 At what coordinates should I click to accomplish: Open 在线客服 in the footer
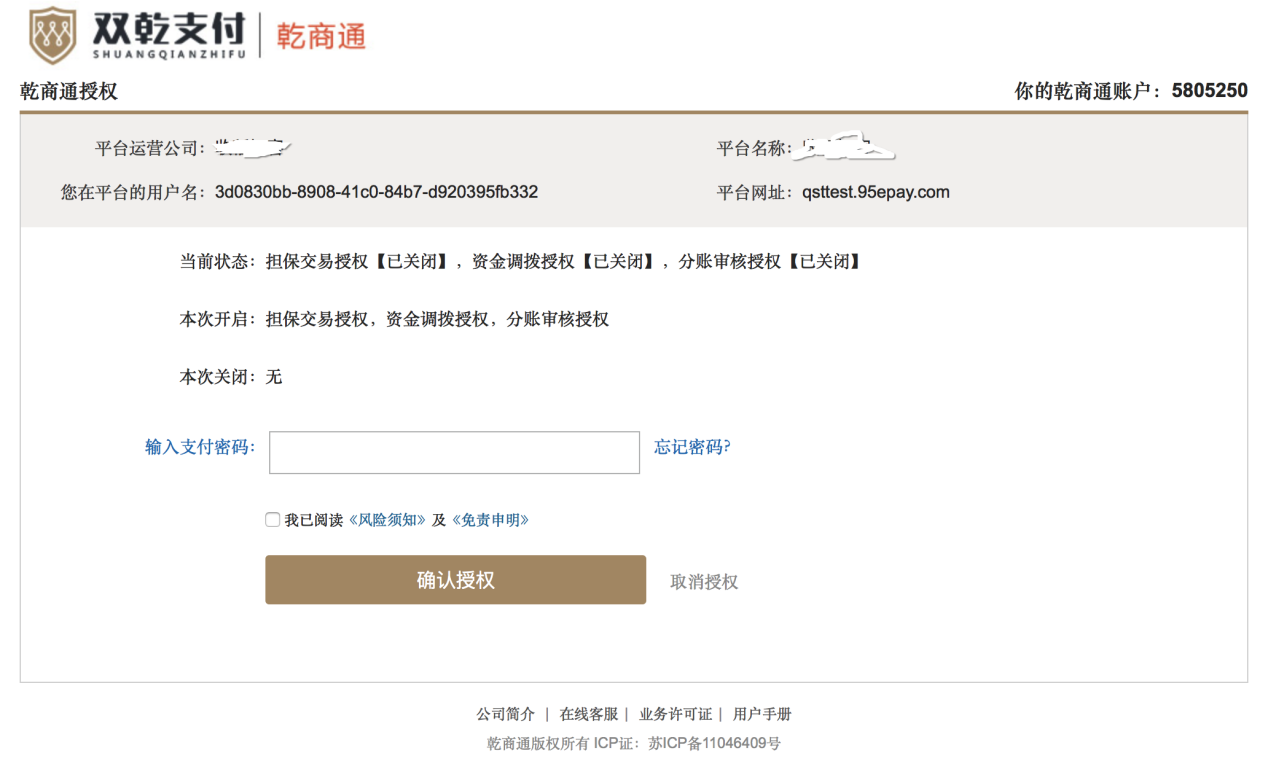(589, 714)
